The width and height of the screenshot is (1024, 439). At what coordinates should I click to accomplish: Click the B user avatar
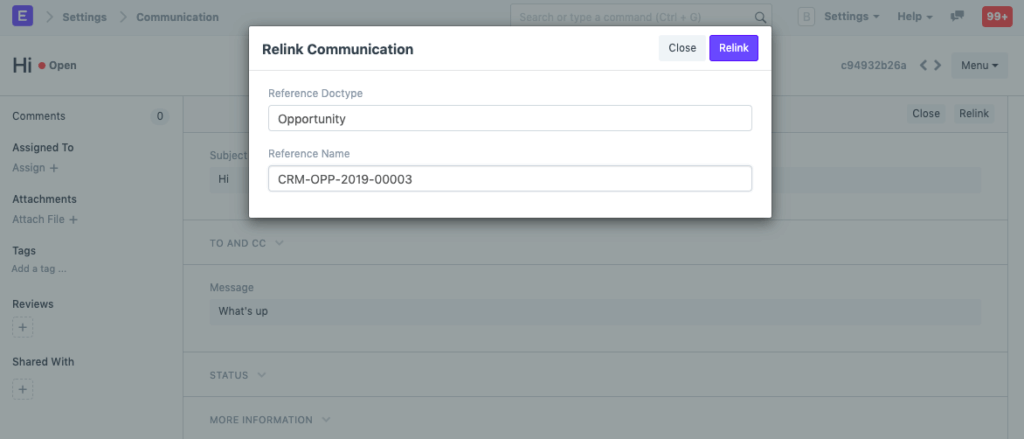click(x=806, y=17)
